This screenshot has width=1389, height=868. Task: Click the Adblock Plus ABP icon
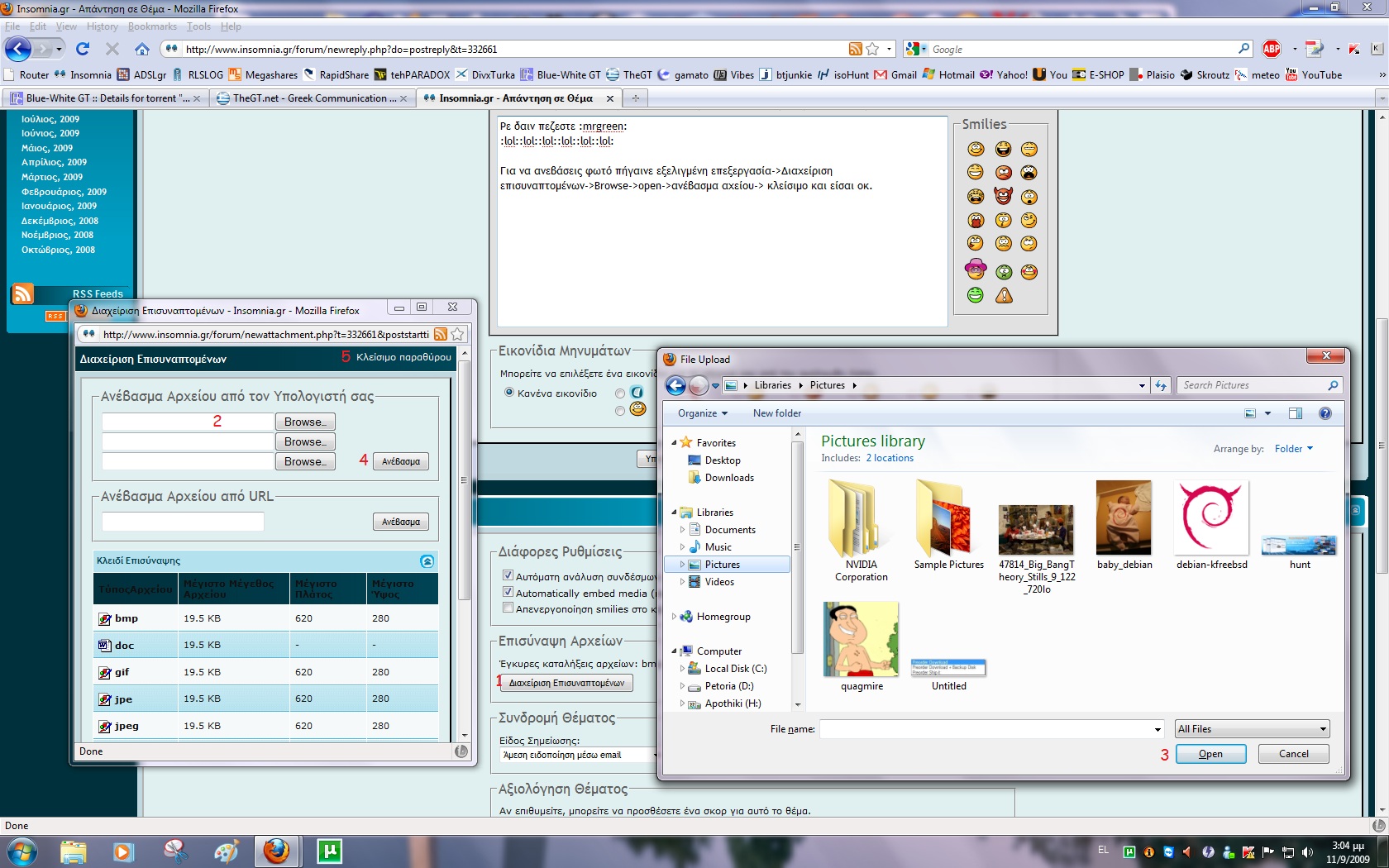click(1272, 50)
